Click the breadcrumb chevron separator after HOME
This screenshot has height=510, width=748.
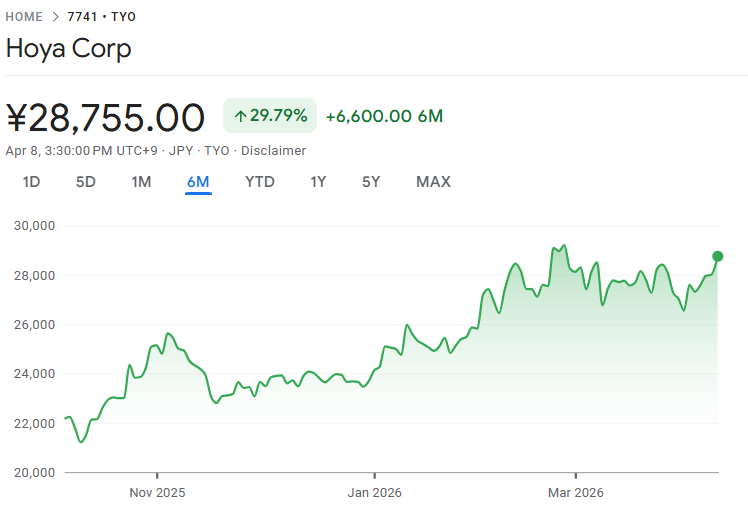tap(55, 17)
